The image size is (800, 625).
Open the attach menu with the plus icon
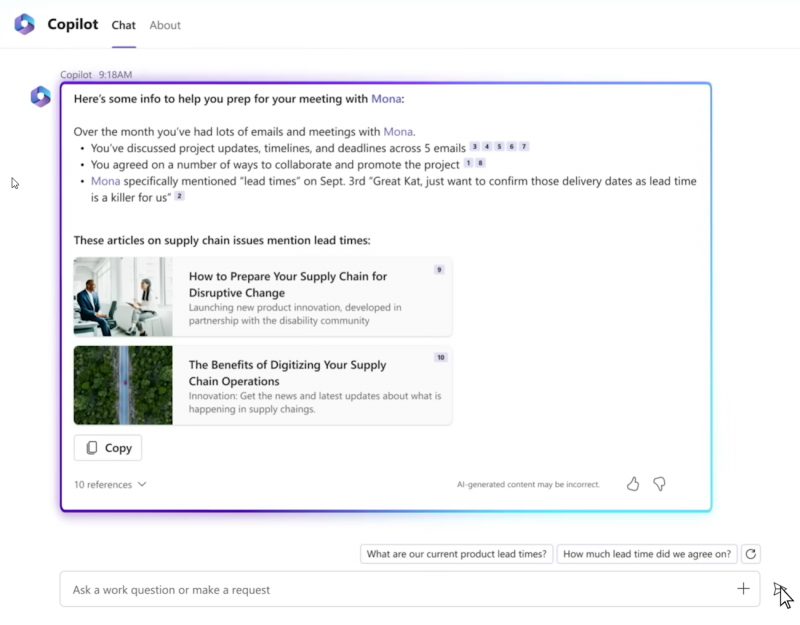744,589
